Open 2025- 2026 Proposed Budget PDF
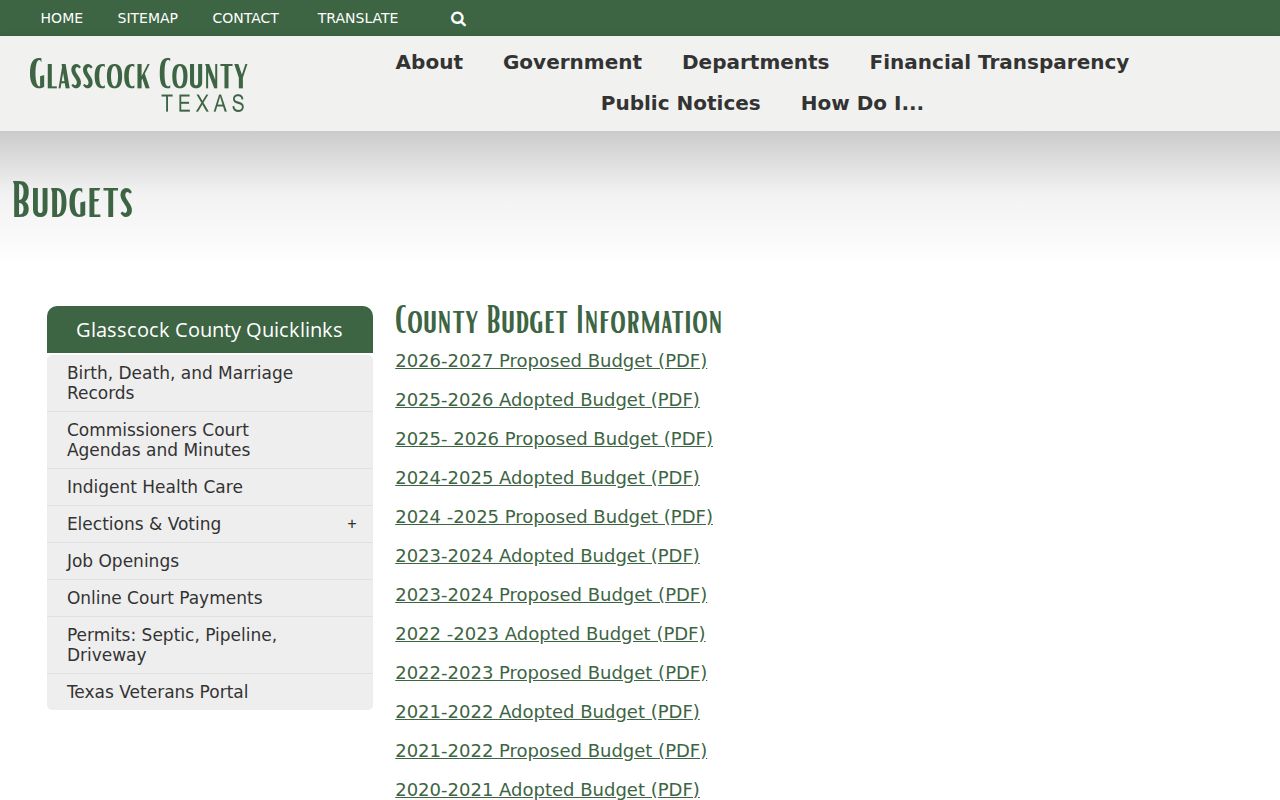The height and width of the screenshot is (800, 1280). click(x=554, y=439)
